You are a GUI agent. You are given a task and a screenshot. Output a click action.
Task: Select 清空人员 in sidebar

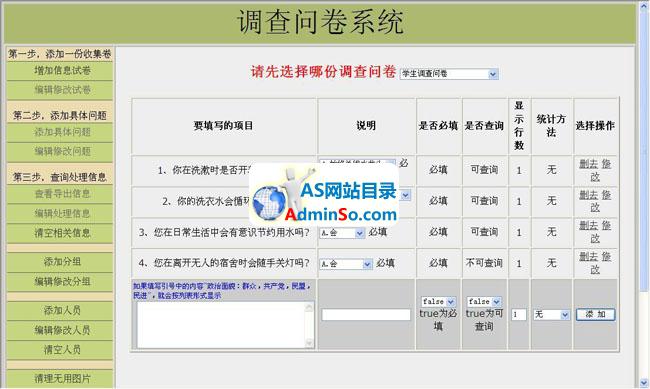[x=62, y=350]
